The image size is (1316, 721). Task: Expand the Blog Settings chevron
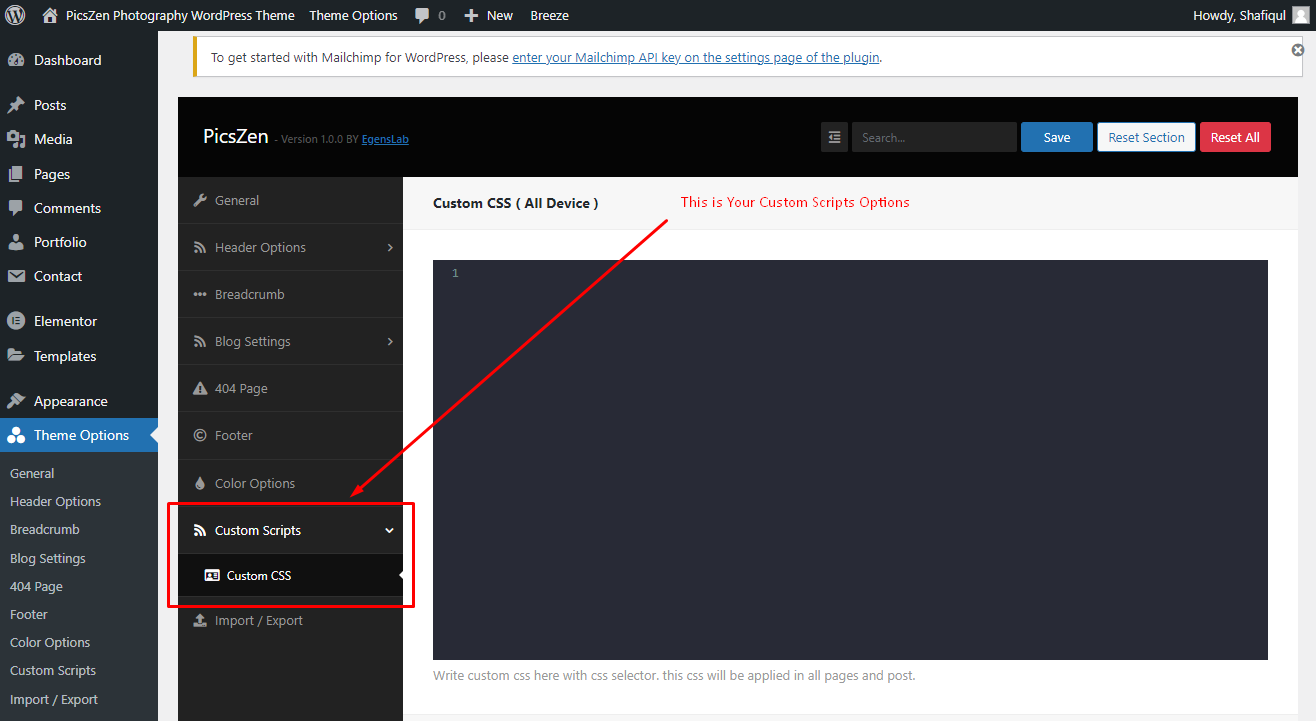(390, 341)
